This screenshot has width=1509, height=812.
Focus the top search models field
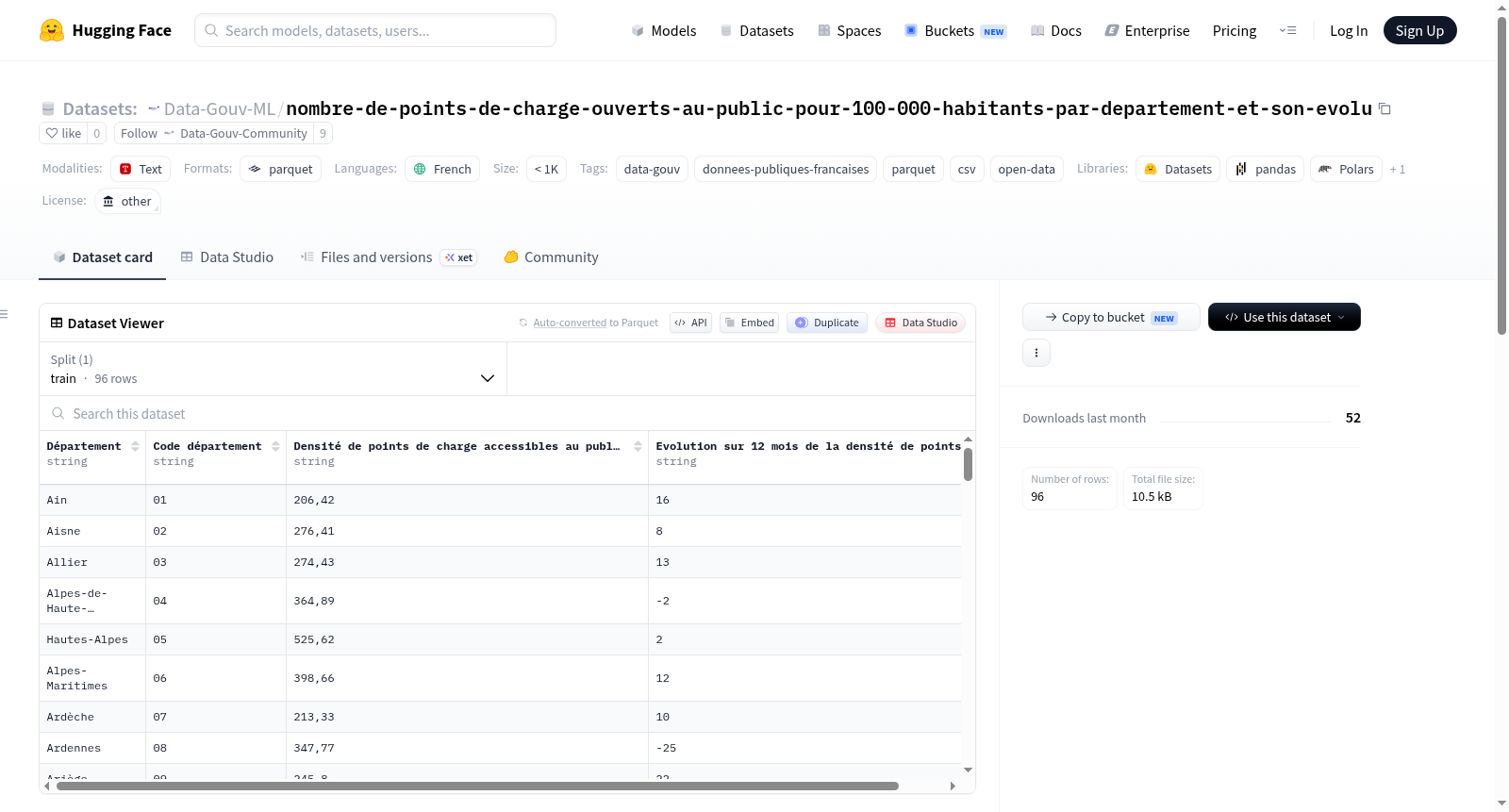pyautogui.click(x=374, y=30)
